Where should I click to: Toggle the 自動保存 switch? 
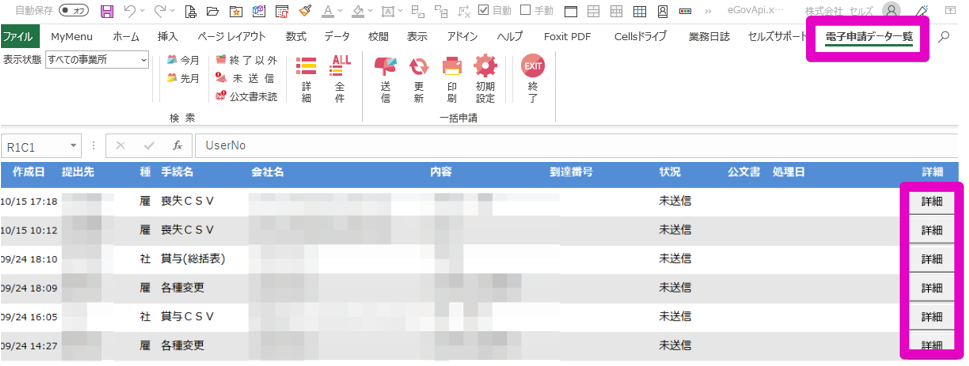pyautogui.click(x=74, y=11)
